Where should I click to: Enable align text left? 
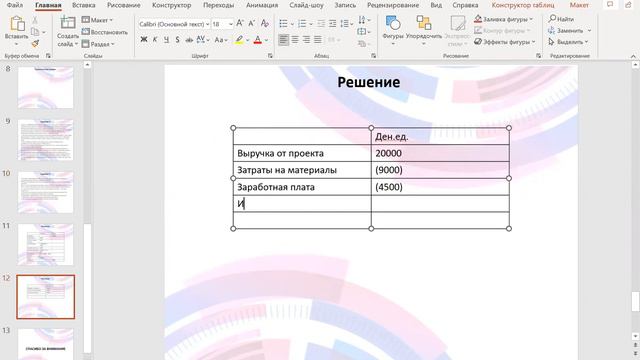(283, 40)
